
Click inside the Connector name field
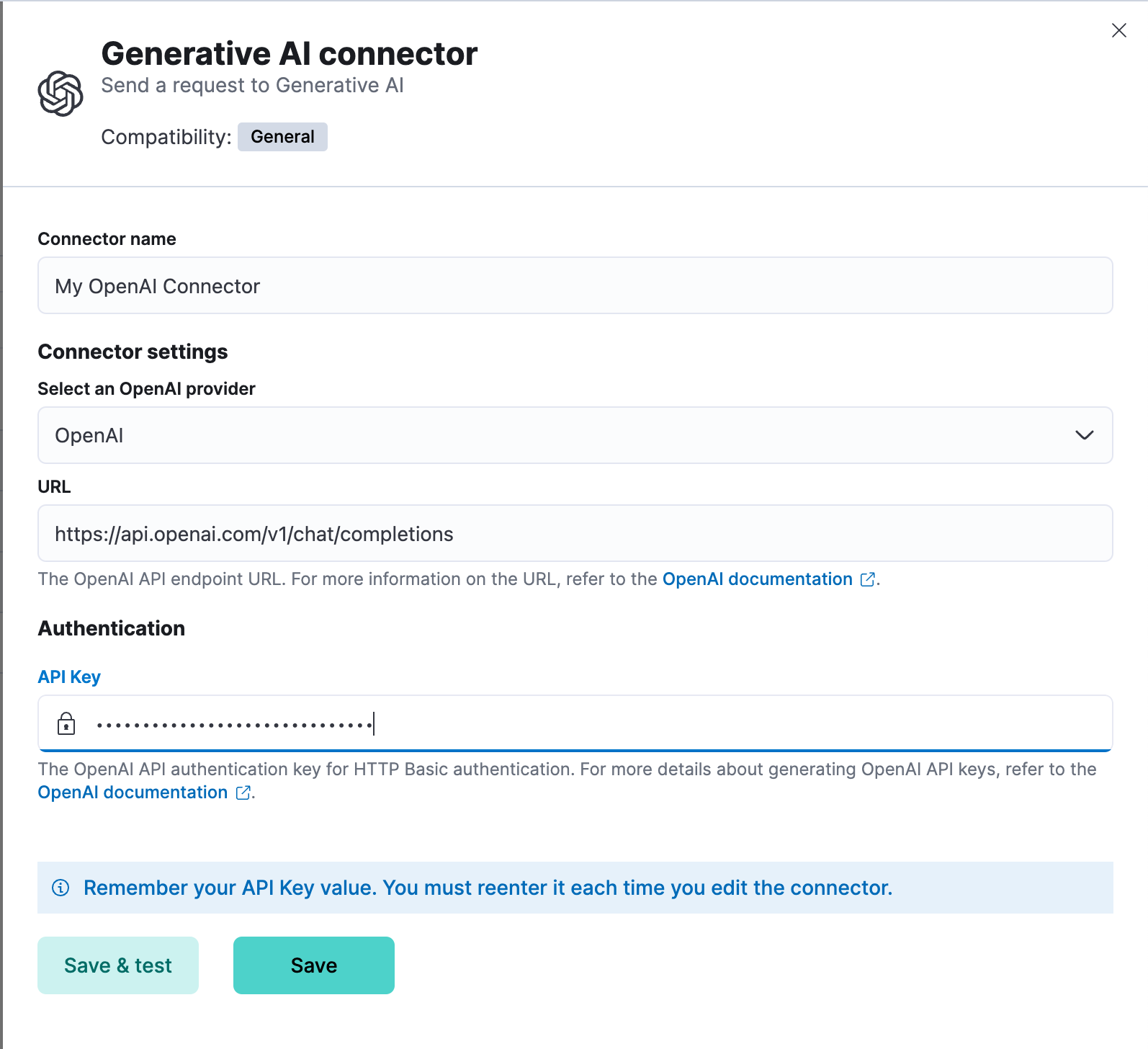[x=575, y=285]
